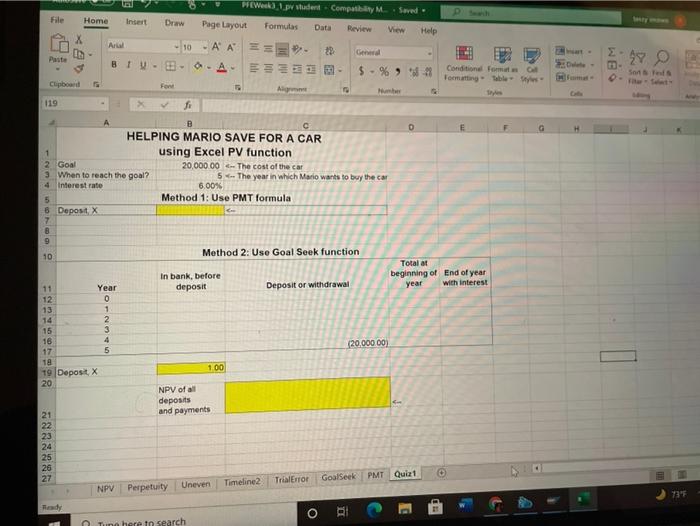Viewport: 700px width, 526px height.
Task: Toggle Align Right for cell text
Action: pos(282,69)
